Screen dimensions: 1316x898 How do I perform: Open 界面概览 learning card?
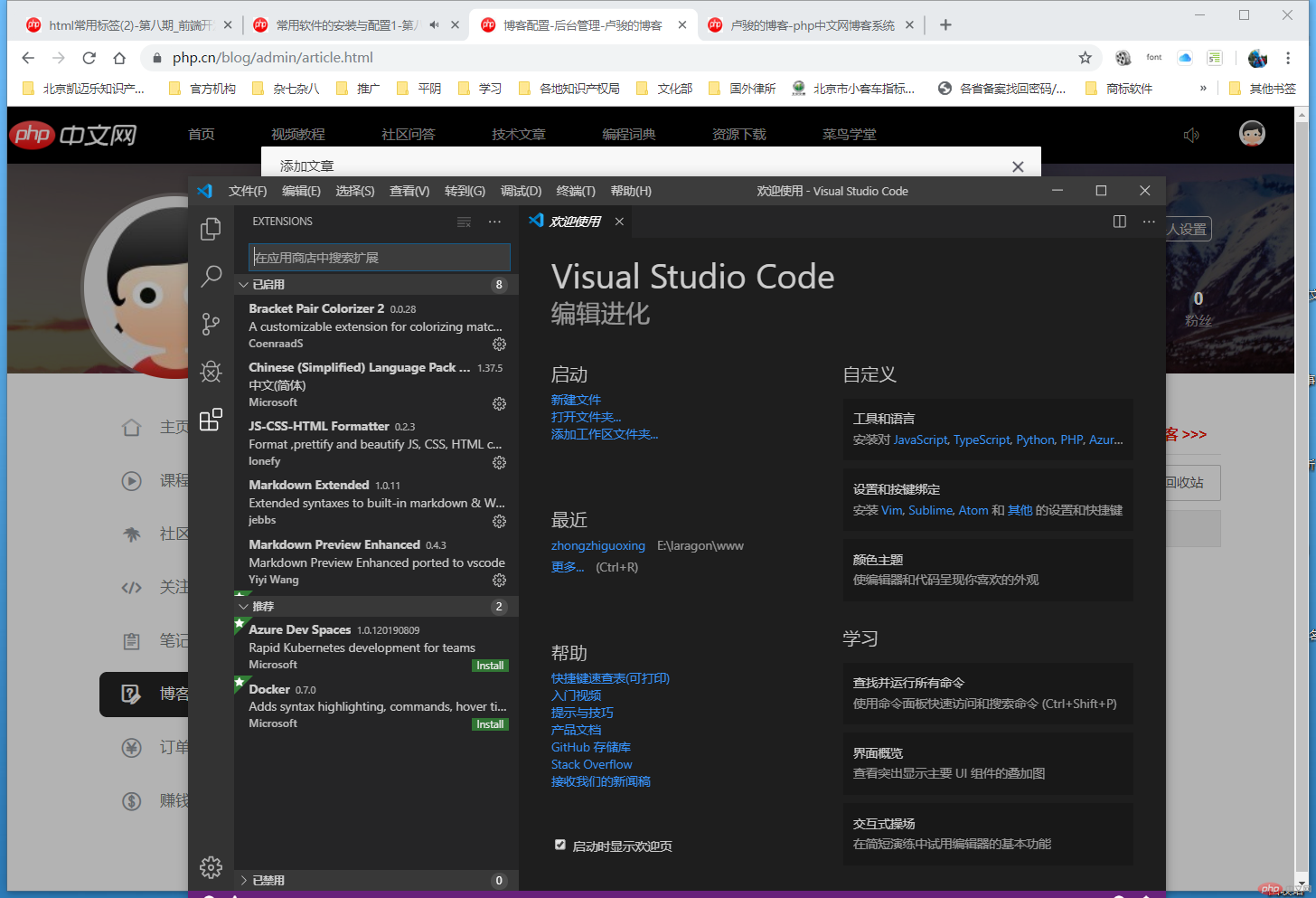(988, 763)
